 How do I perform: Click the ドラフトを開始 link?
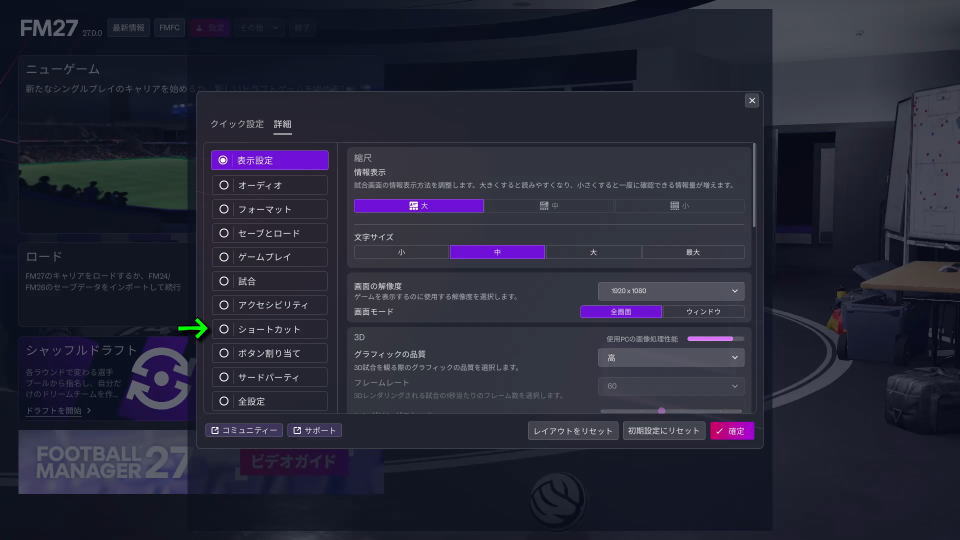[54, 411]
